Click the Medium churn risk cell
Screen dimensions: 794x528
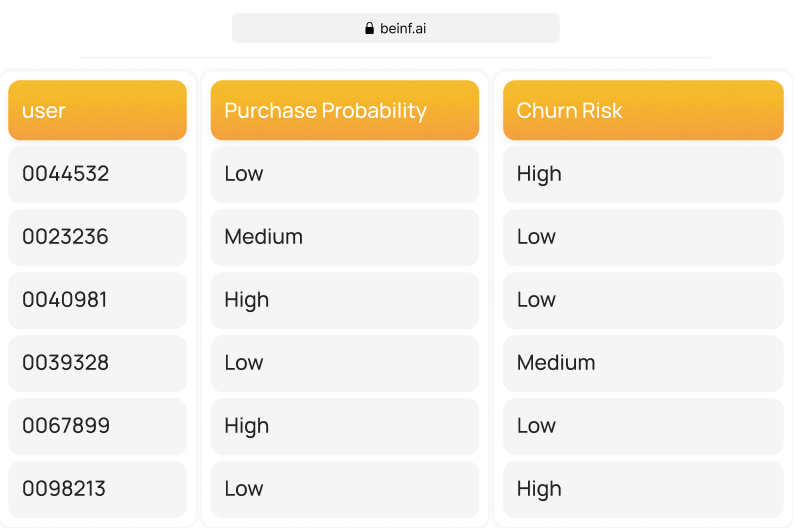[643, 363]
